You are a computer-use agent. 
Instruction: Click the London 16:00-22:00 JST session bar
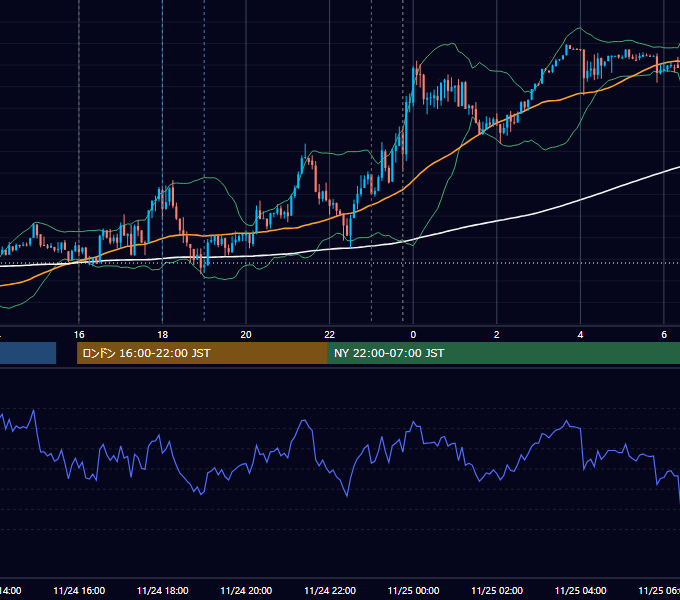pos(202,353)
